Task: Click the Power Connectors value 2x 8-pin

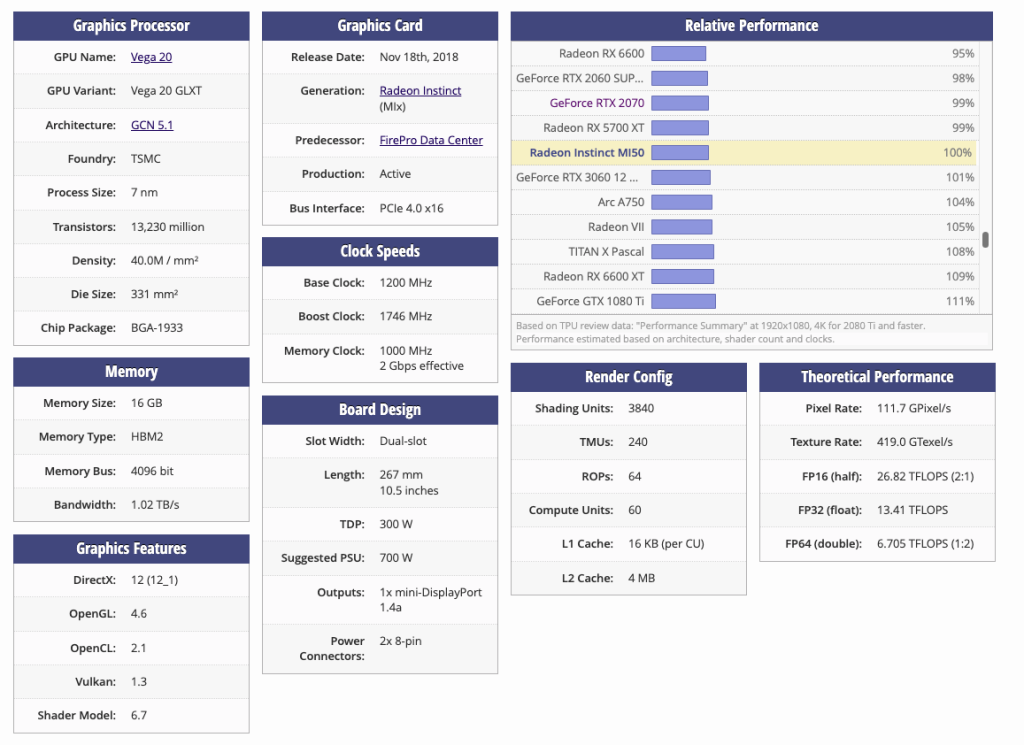Action: click(400, 641)
